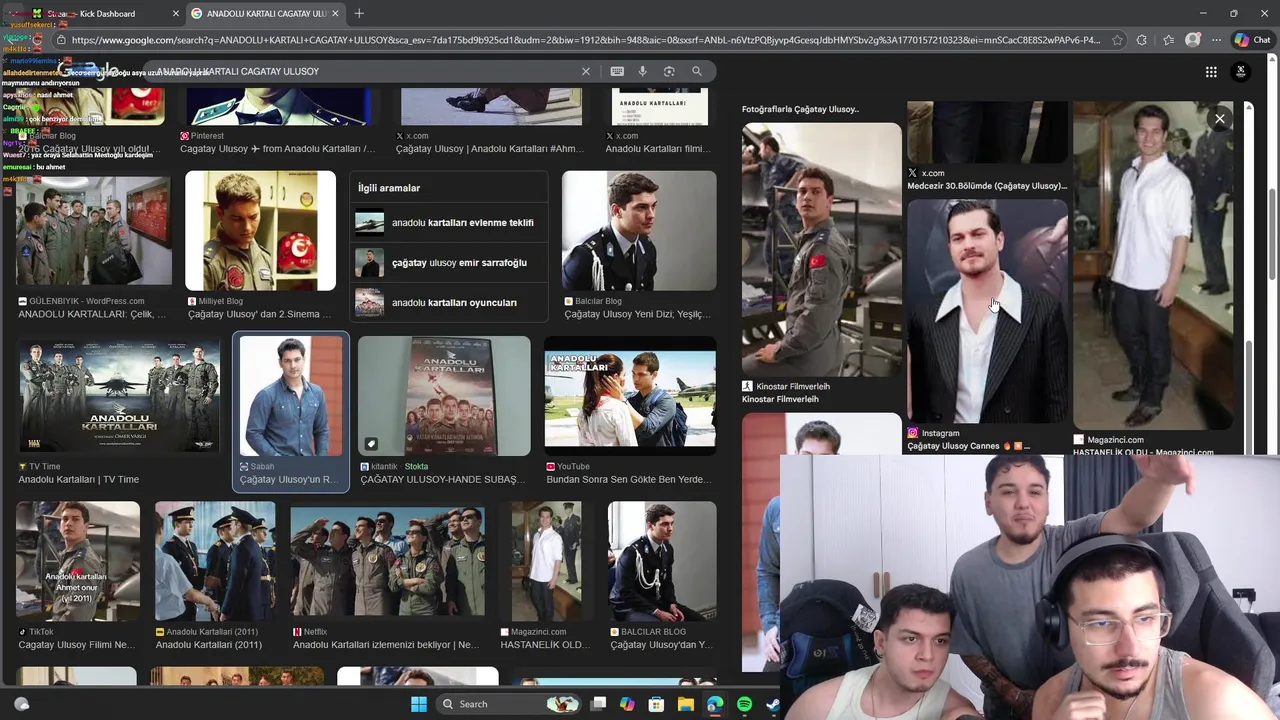Open the Netflix Anadolu Kartalları image
The height and width of the screenshot is (720, 1280).
(387, 561)
